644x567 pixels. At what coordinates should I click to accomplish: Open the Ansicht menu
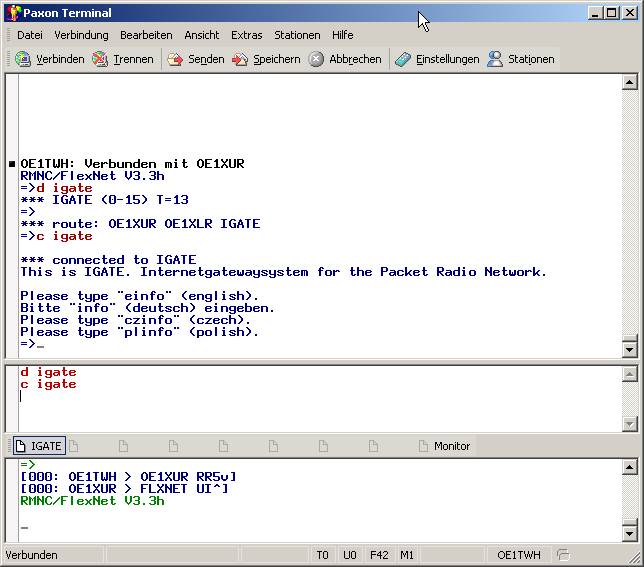coord(202,35)
